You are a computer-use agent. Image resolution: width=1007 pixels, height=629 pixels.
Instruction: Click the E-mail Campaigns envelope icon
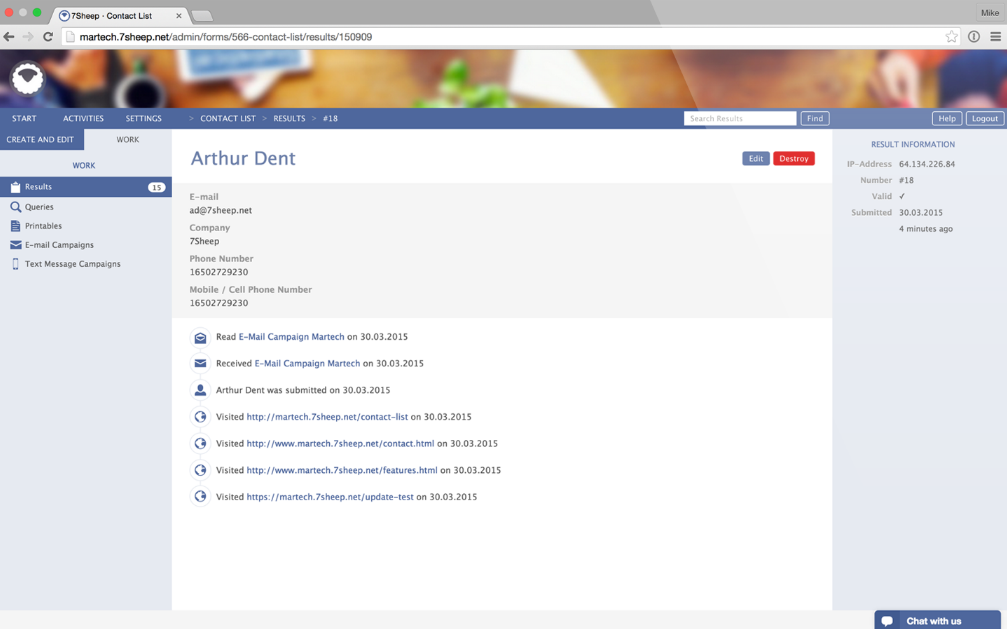[x=15, y=245]
